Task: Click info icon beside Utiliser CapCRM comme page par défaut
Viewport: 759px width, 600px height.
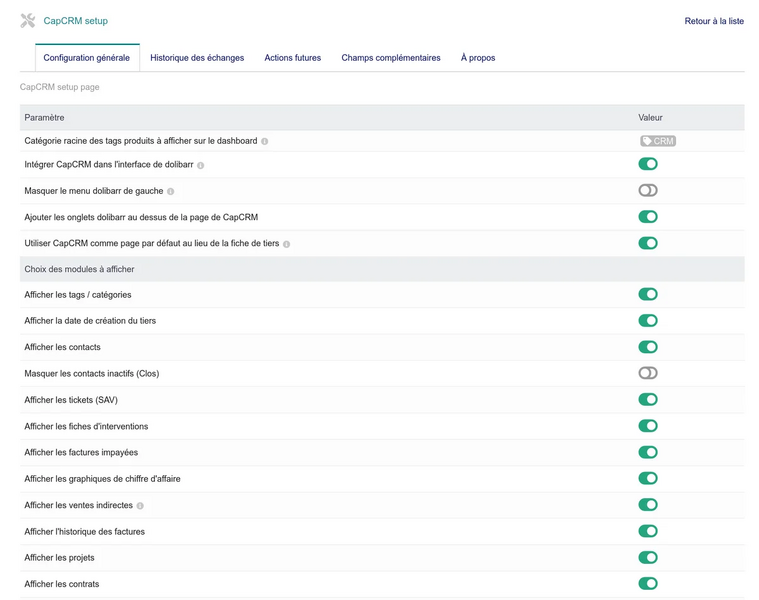Action: pyautogui.click(x=287, y=244)
